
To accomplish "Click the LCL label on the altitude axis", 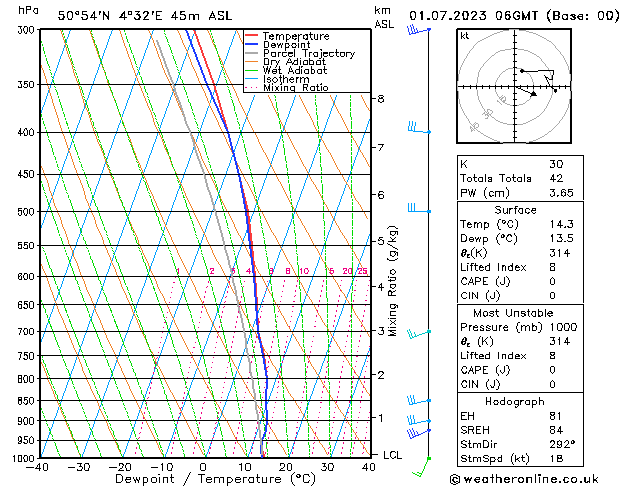I will [x=394, y=455].
